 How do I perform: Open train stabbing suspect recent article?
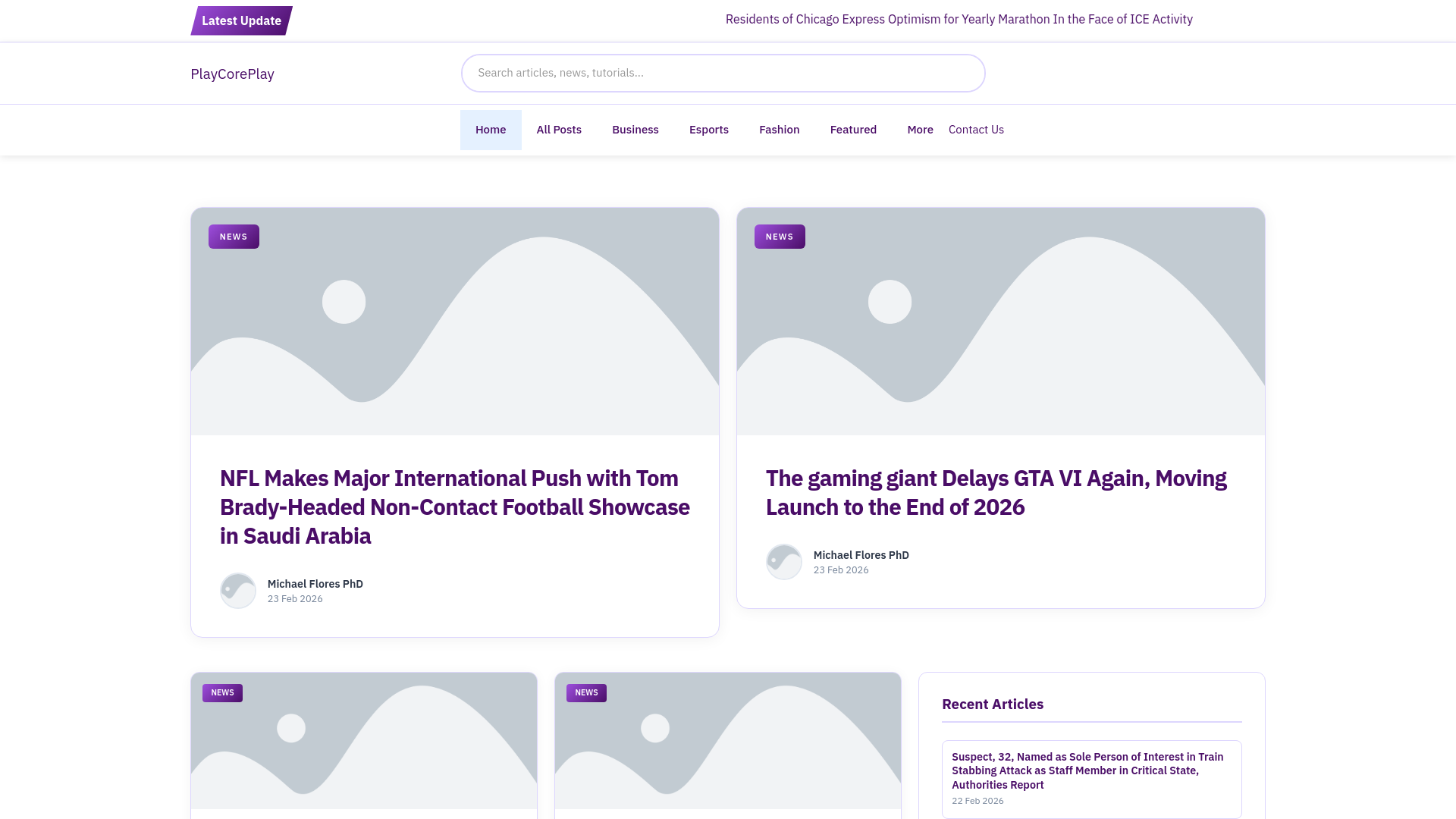click(x=1087, y=770)
